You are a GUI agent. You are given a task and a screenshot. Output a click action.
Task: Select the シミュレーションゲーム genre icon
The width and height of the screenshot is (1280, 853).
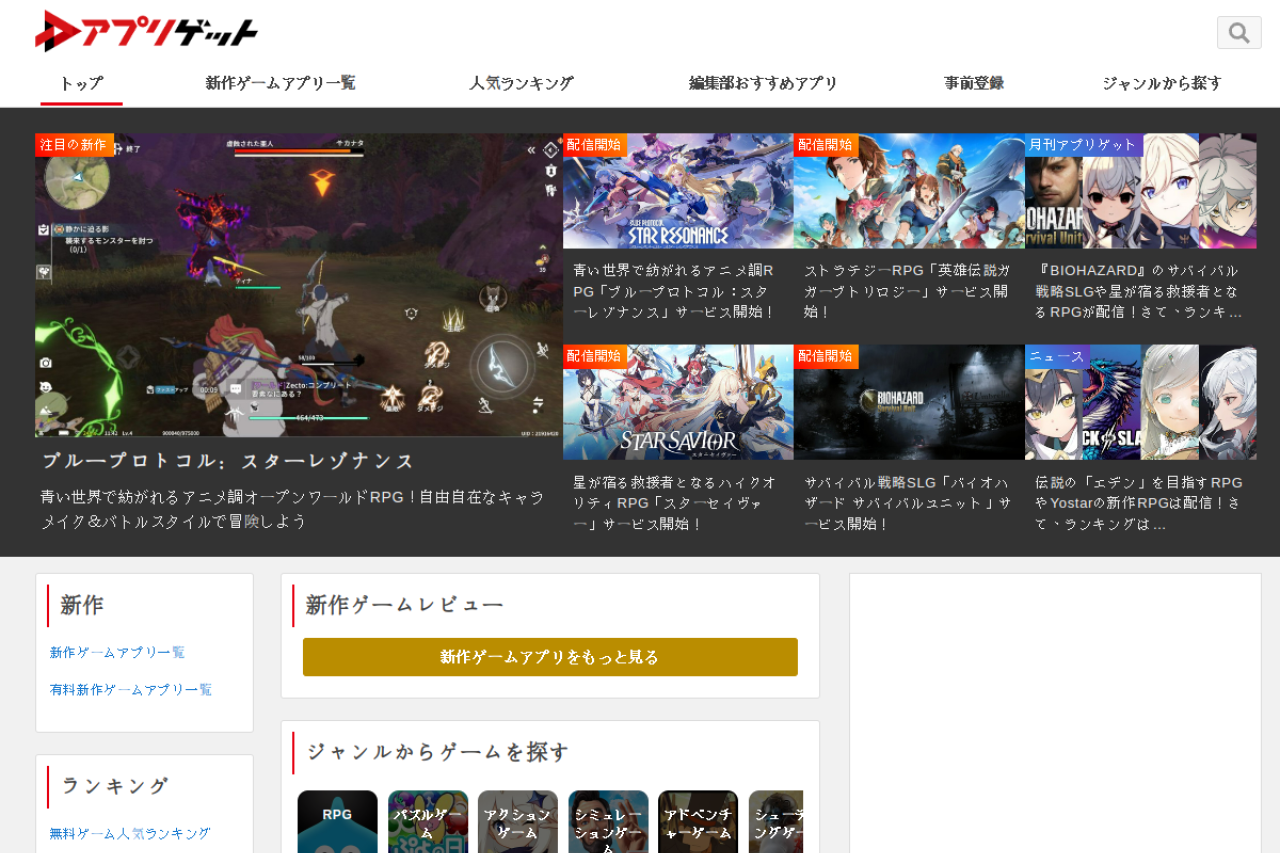(608, 821)
